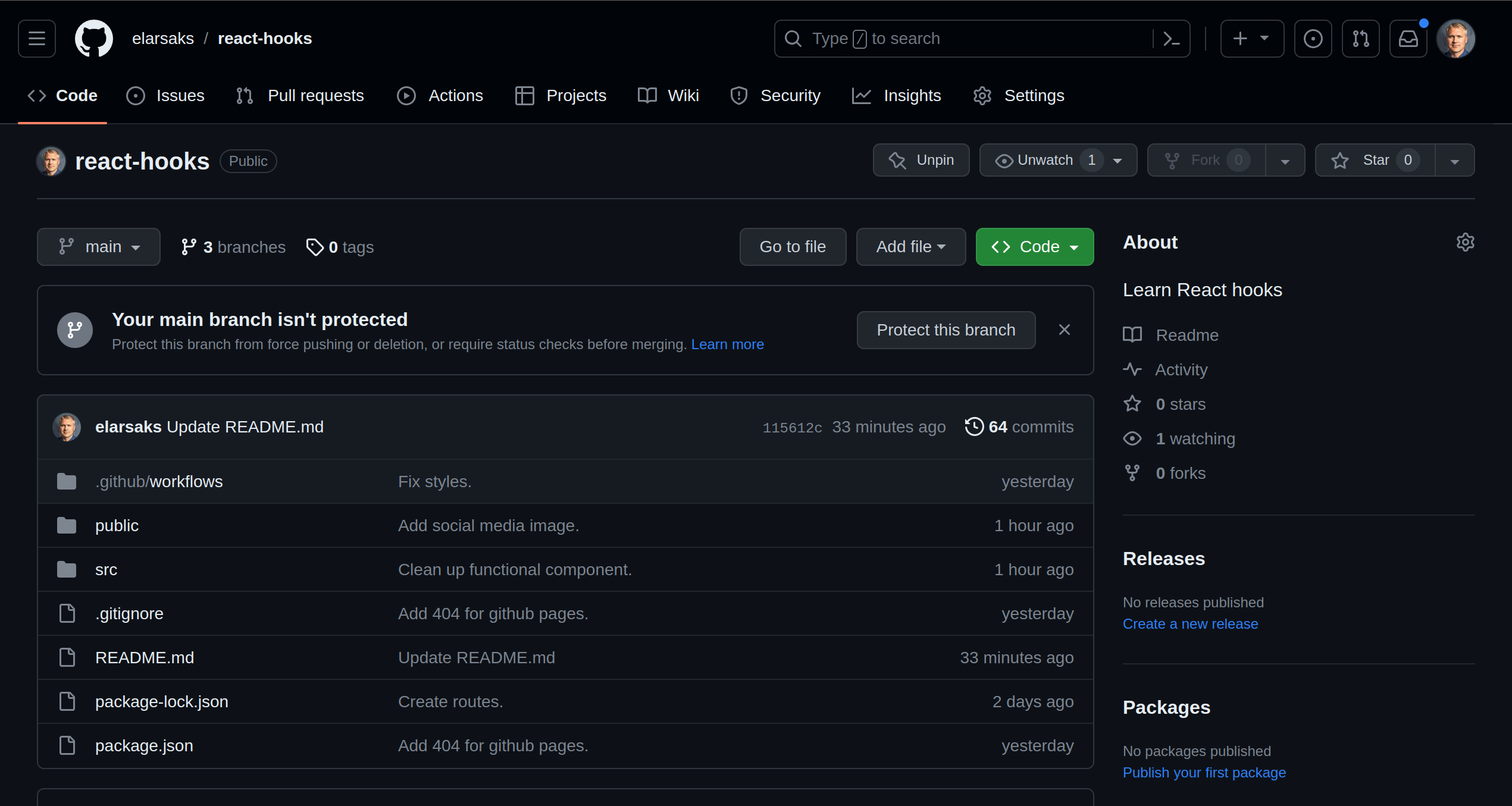
Task: View the 3 branches link
Action: click(233, 247)
